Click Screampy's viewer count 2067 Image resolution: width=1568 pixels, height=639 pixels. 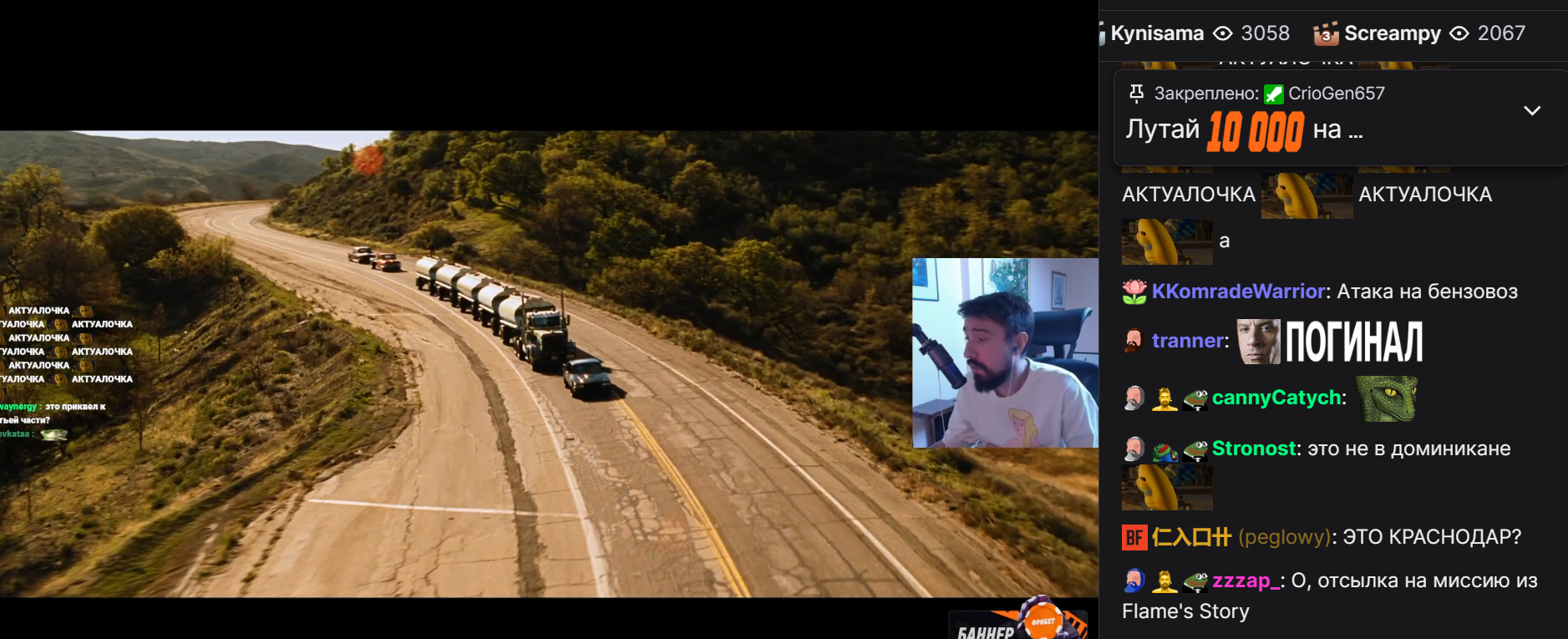(x=1501, y=33)
